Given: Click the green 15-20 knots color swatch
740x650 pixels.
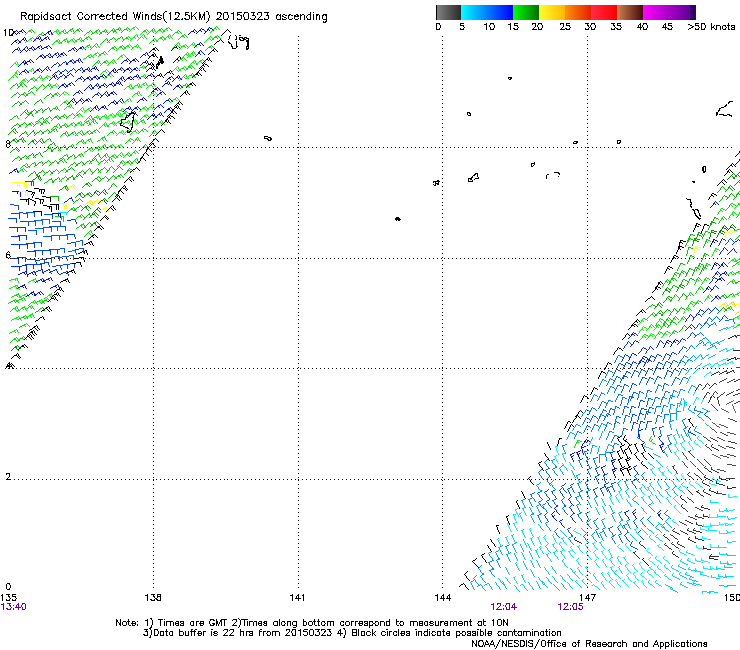Looking at the screenshot, I should pos(526,12).
